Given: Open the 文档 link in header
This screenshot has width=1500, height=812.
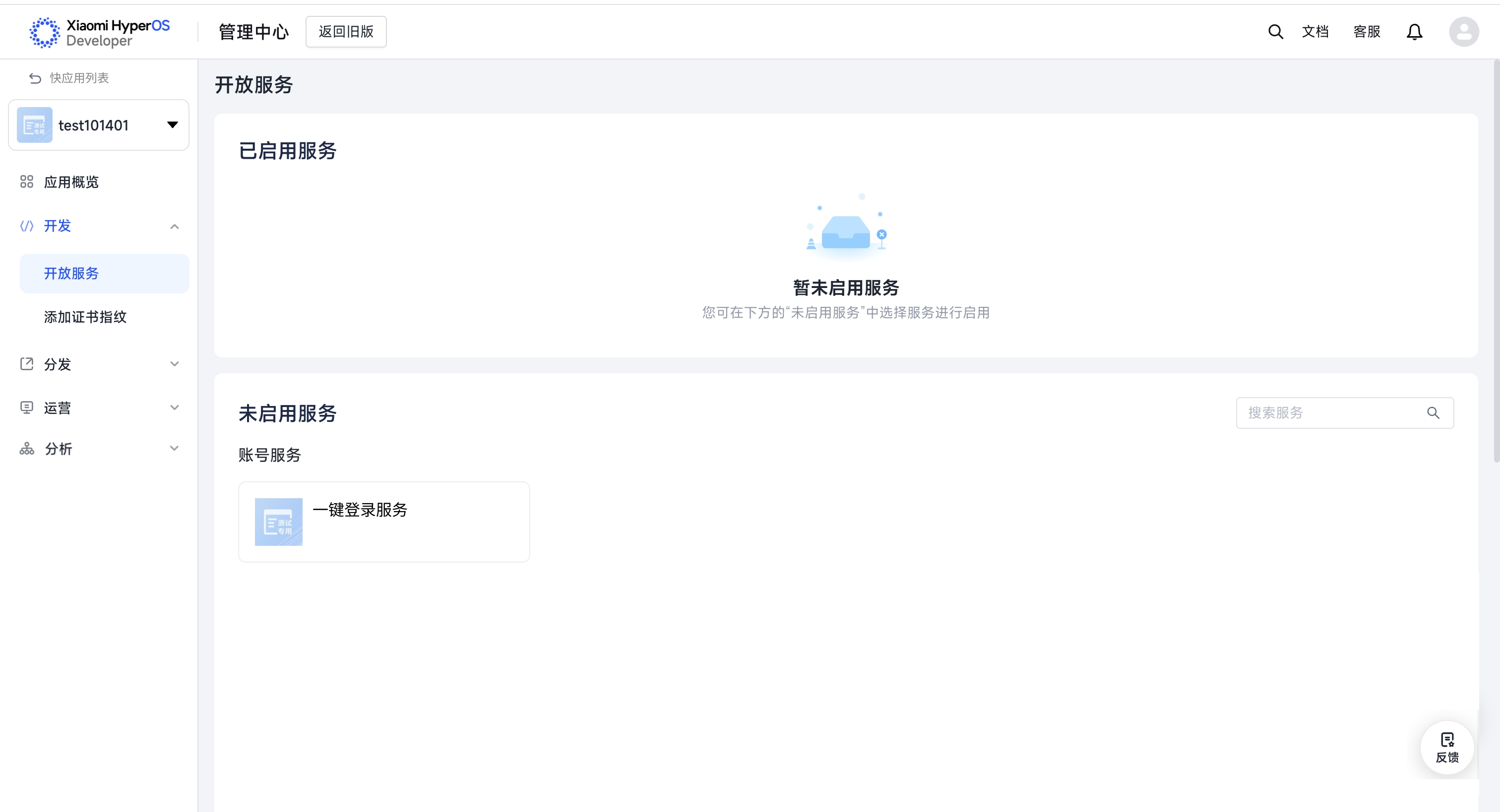Looking at the screenshot, I should pos(1315,31).
